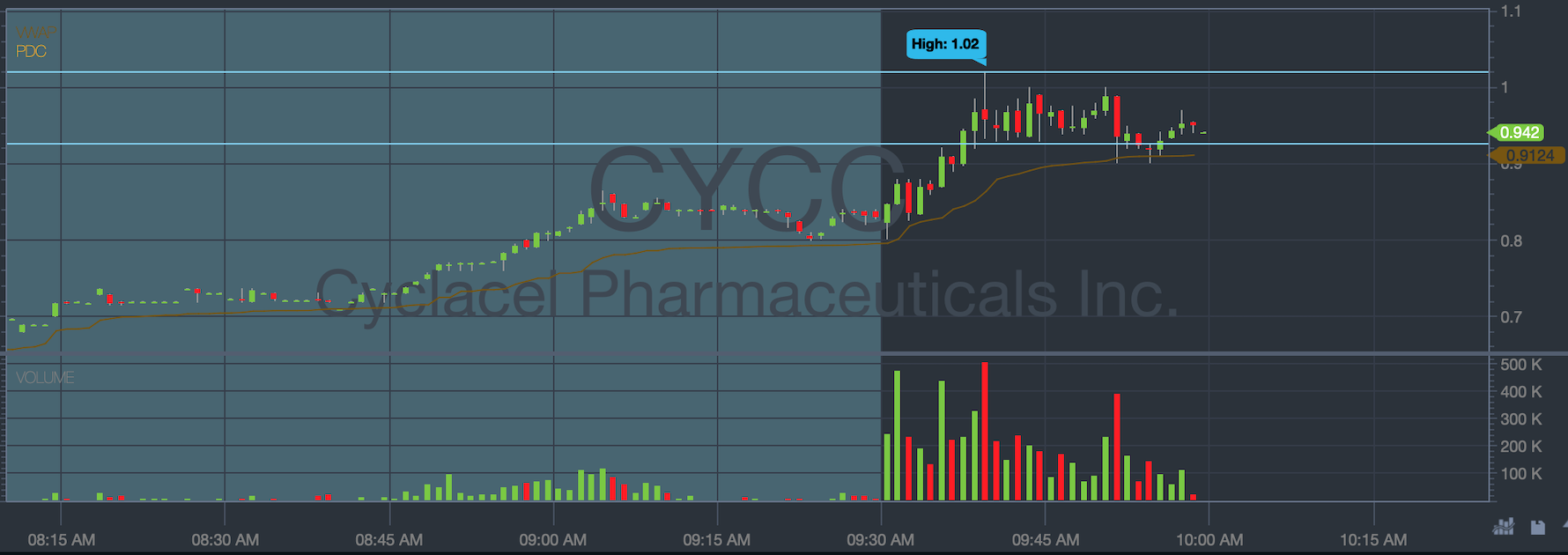Click the High: 1.02 price callout
The width and height of the screenshot is (1568, 555).
click(944, 44)
